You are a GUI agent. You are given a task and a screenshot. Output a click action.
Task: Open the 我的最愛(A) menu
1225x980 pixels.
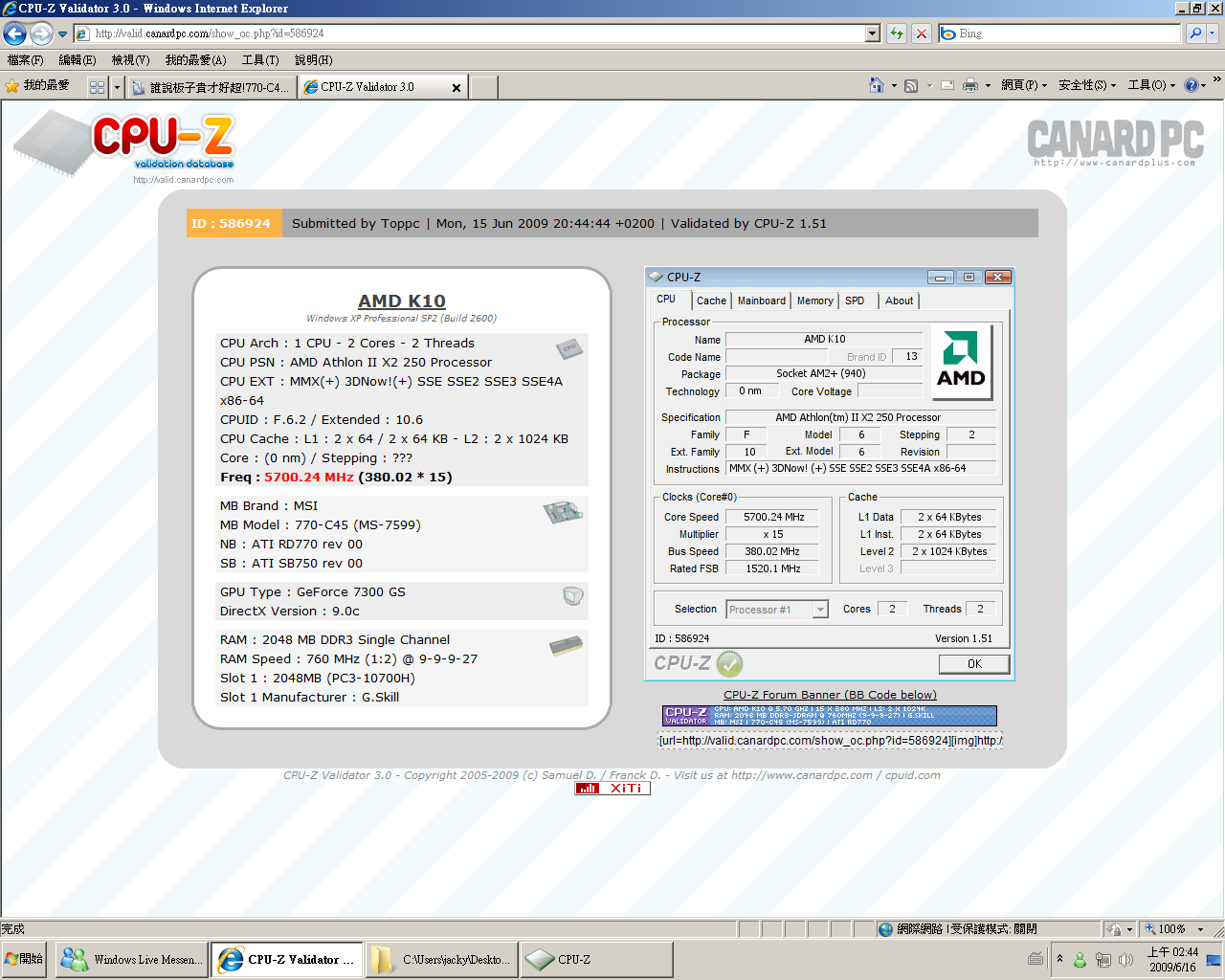coord(195,60)
